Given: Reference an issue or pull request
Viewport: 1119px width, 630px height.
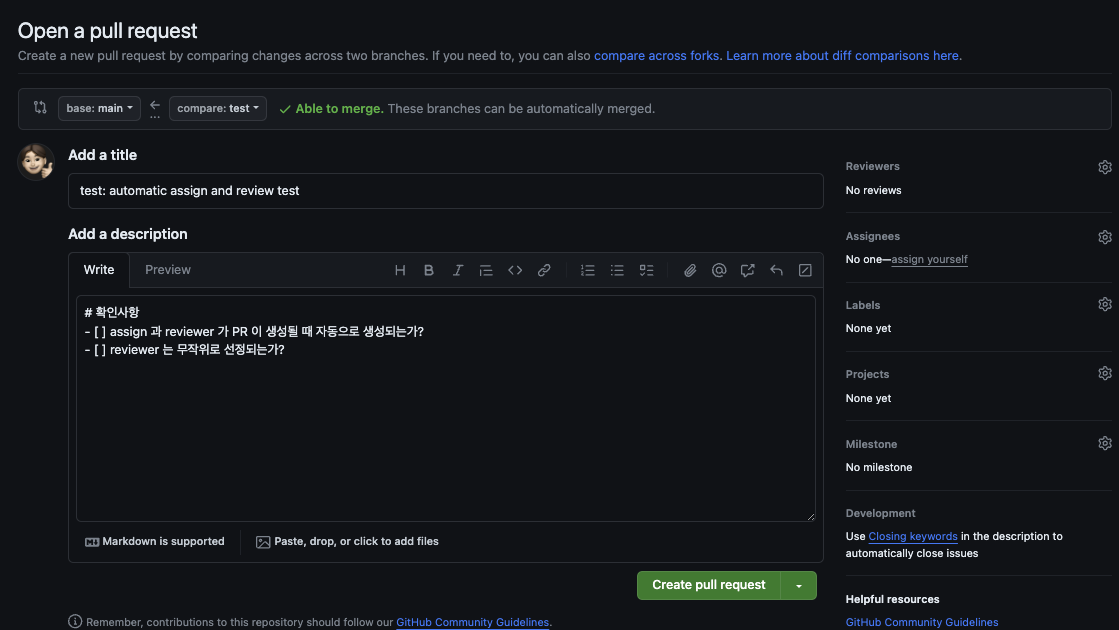Looking at the screenshot, I should pos(747,270).
